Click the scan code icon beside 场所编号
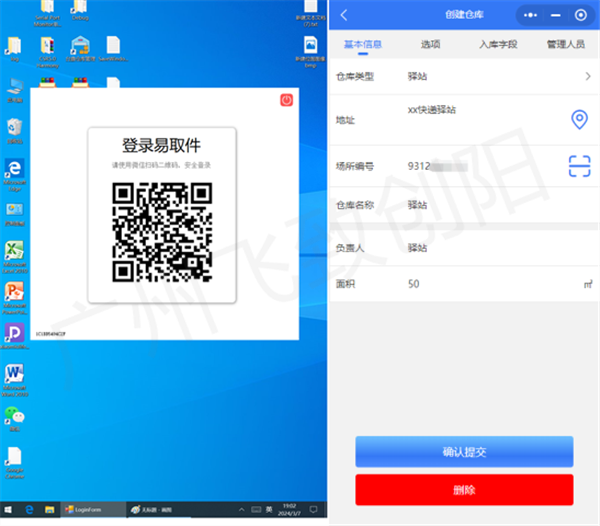Image resolution: width=600 pixels, height=526 pixels. (x=579, y=166)
